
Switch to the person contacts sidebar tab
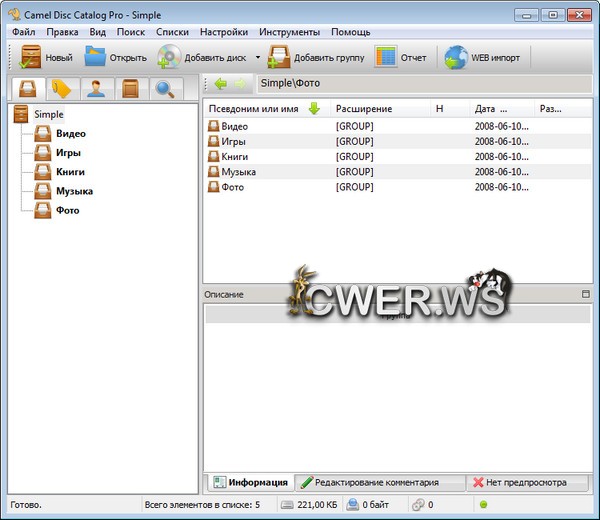(96, 89)
